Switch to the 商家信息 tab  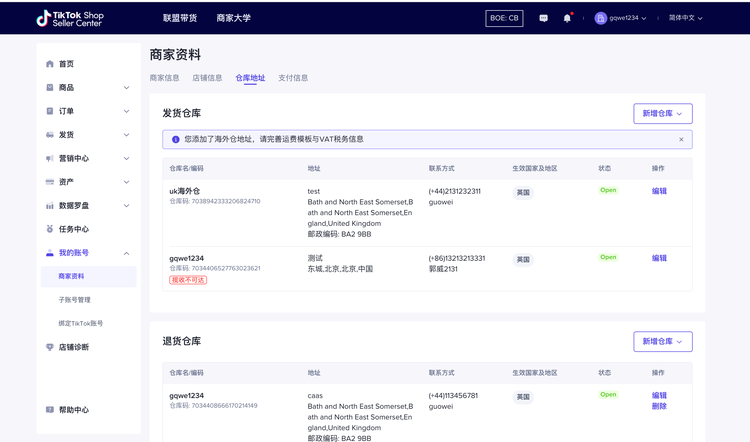[165, 78]
